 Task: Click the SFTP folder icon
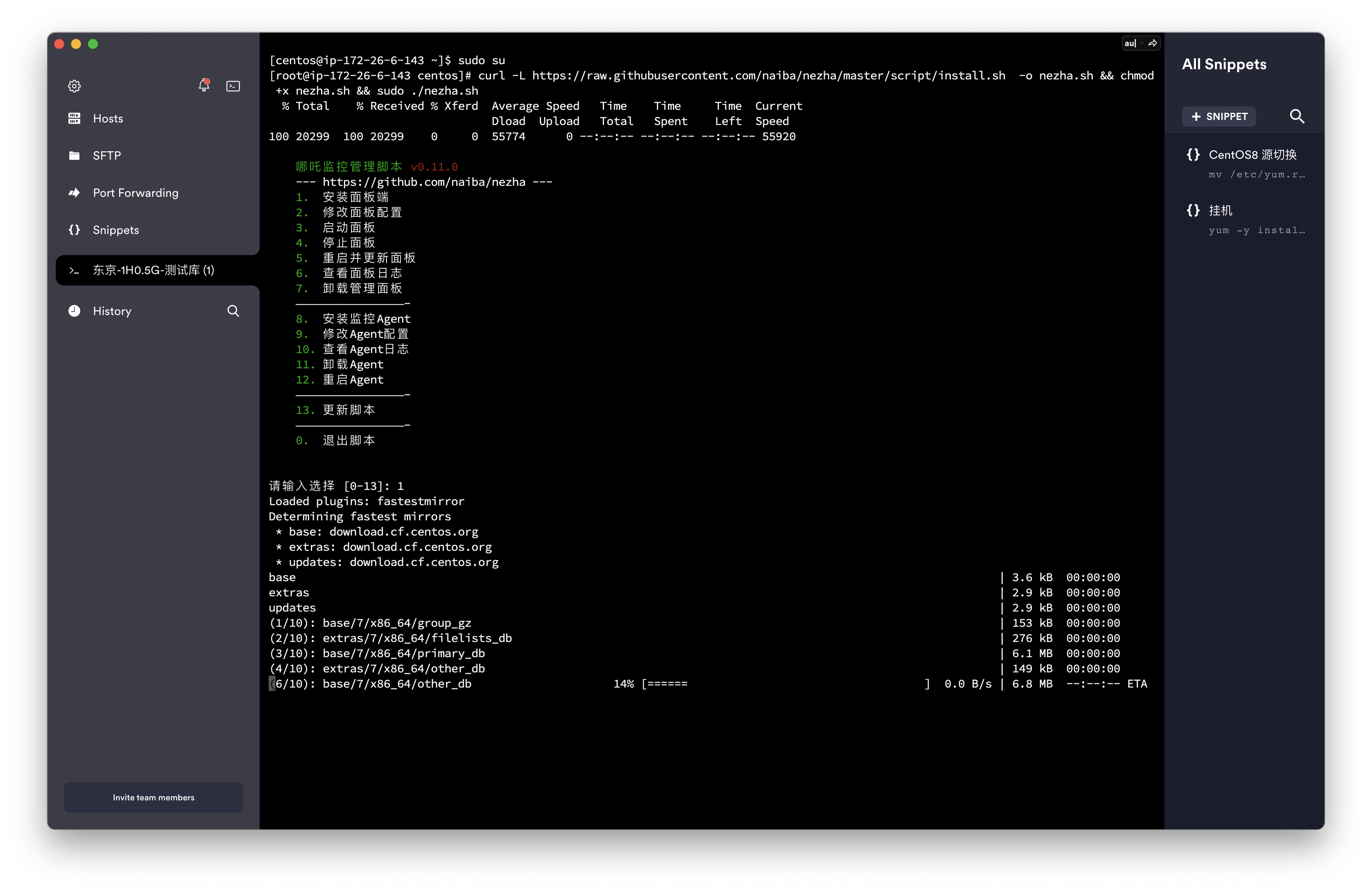[74, 155]
